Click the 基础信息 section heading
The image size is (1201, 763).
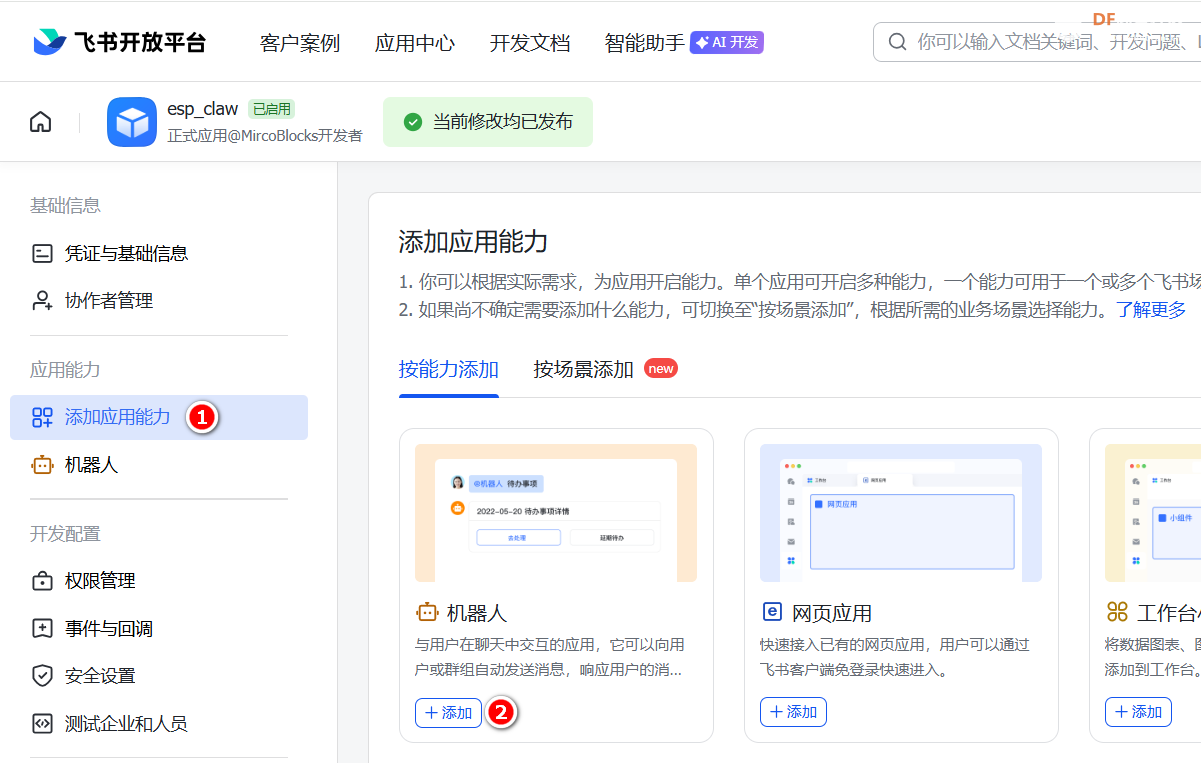tap(65, 206)
